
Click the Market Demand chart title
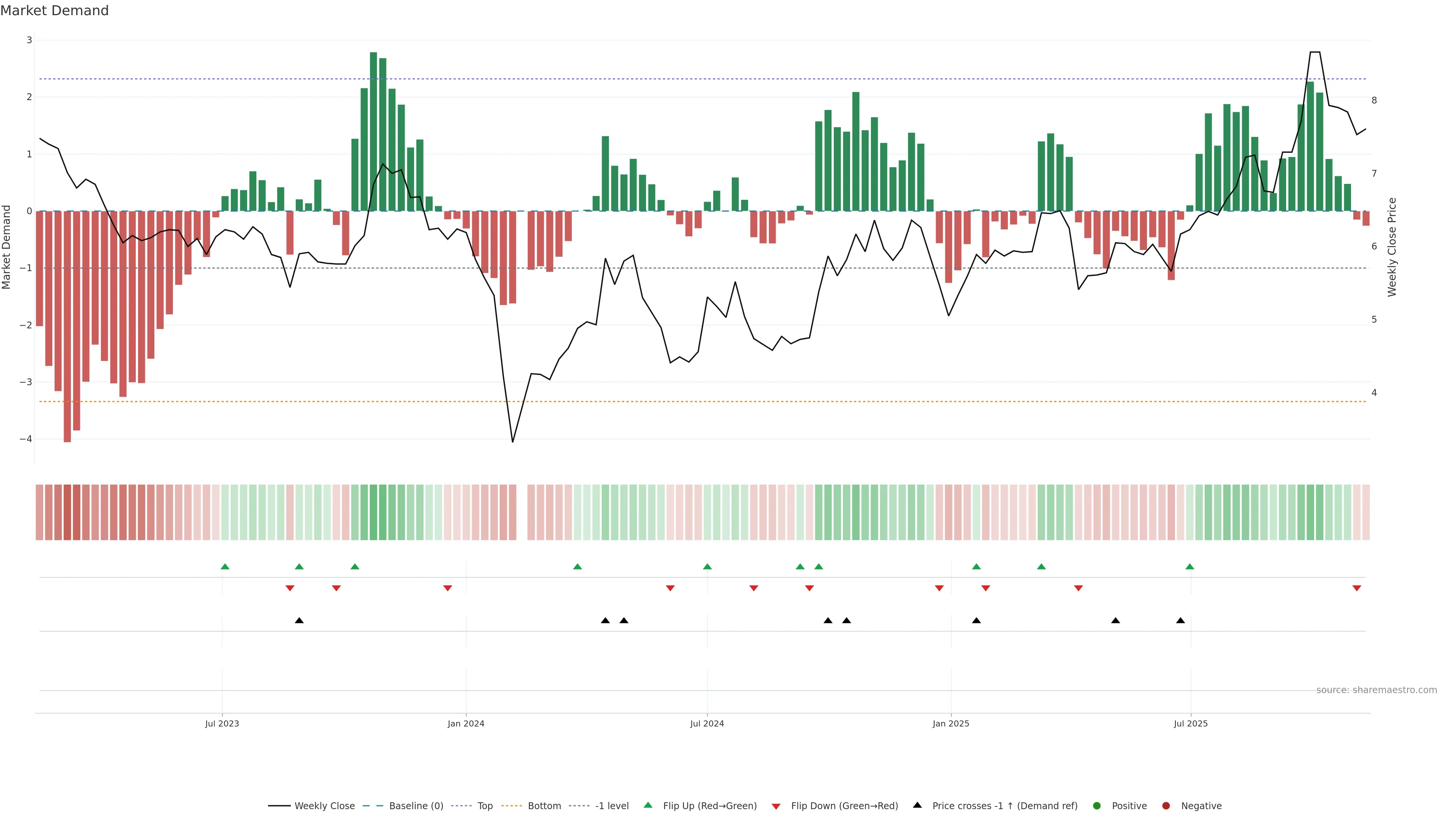pyautogui.click(x=54, y=11)
